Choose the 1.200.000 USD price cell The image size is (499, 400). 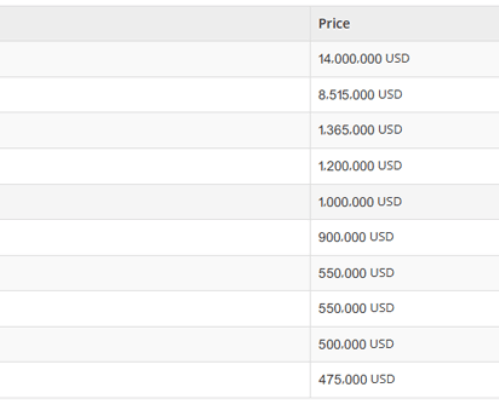[x=405, y=166]
